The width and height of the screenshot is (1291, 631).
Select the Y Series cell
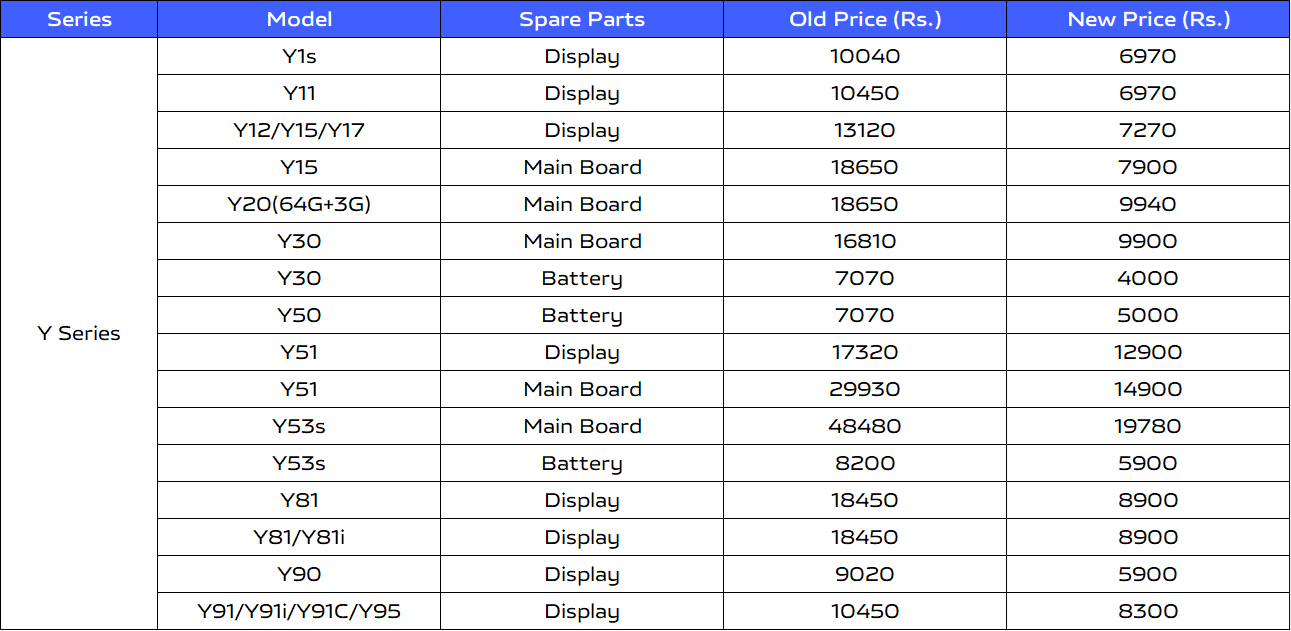pyautogui.click(x=79, y=334)
